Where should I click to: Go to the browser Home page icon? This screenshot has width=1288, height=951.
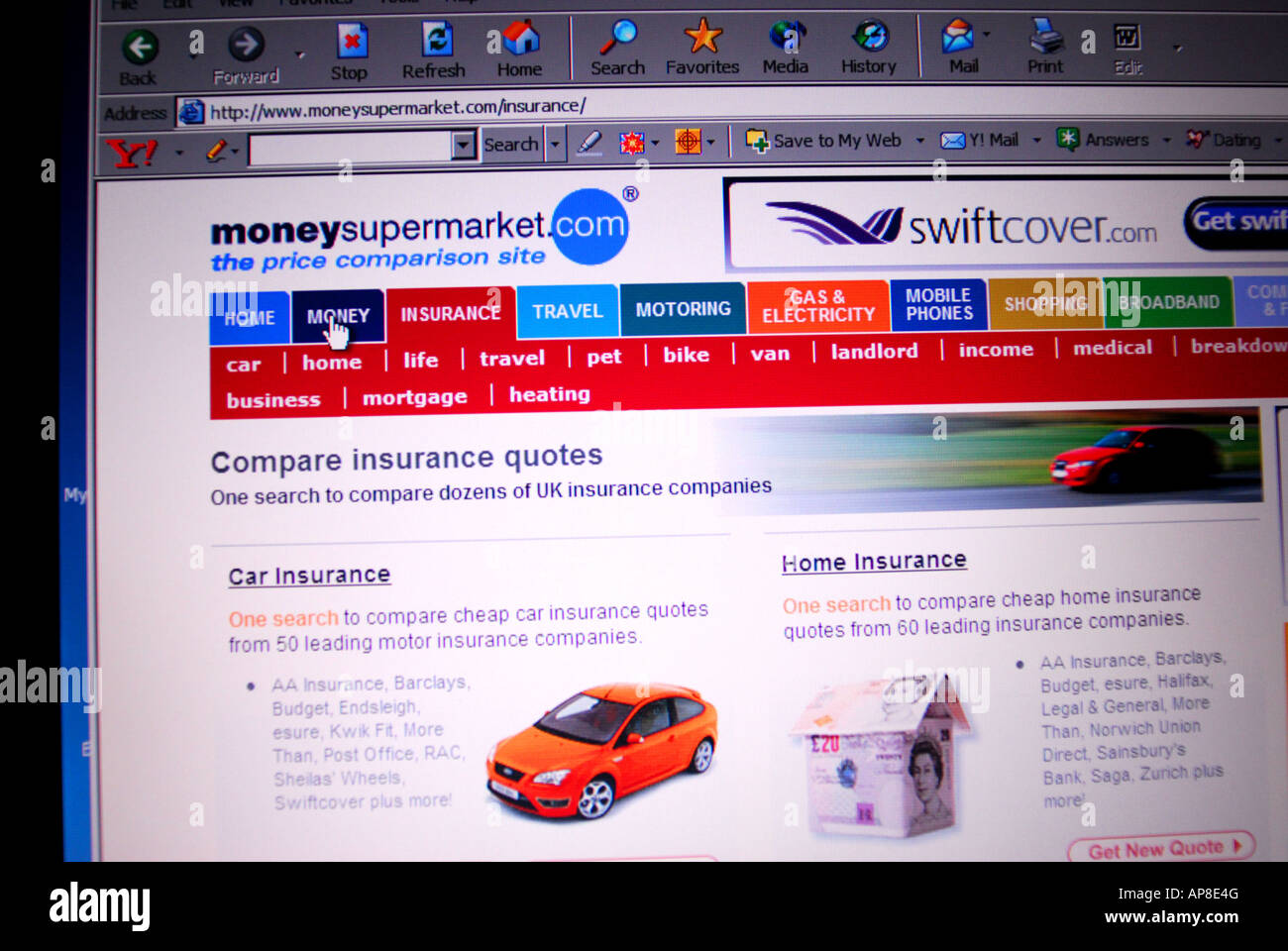(520, 39)
